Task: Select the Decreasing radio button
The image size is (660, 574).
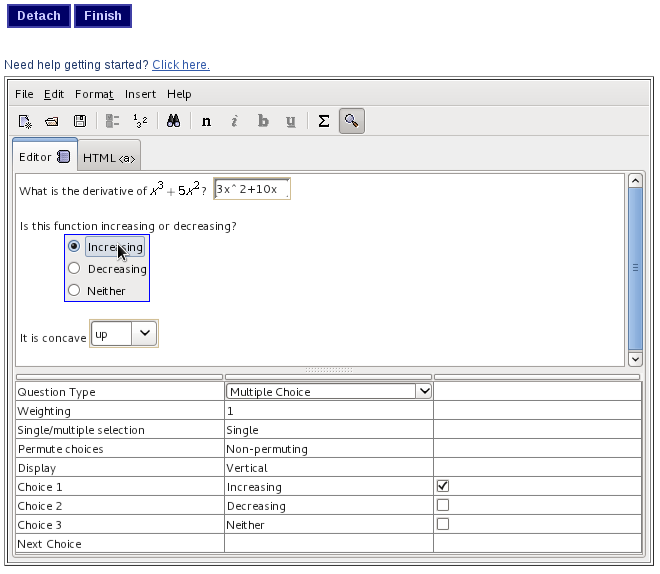Action: pyautogui.click(x=74, y=268)
